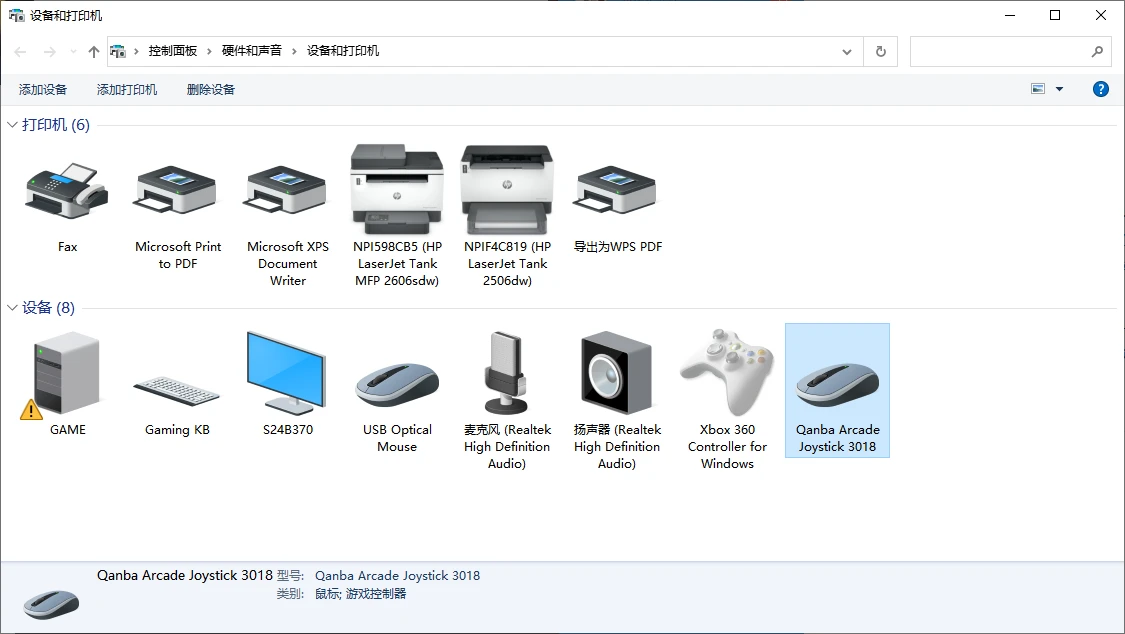Select the Qanba Arcade Joystick 3018 icon

coord(837,384)
